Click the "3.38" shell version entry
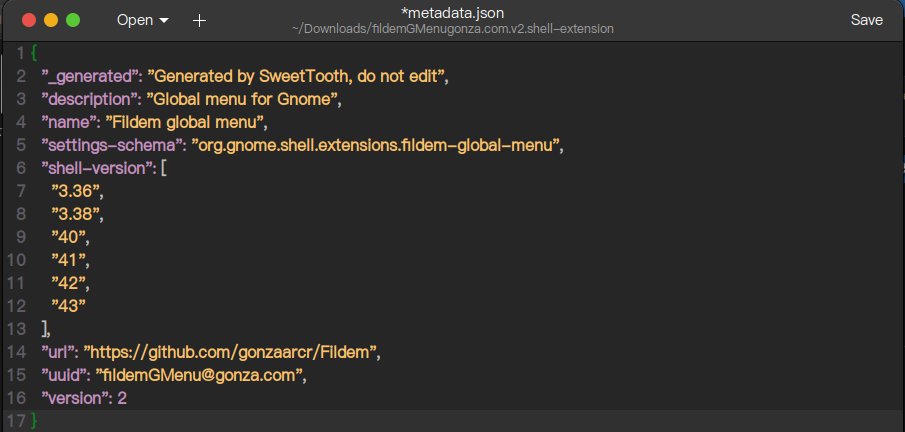 [x=77, y=214]
